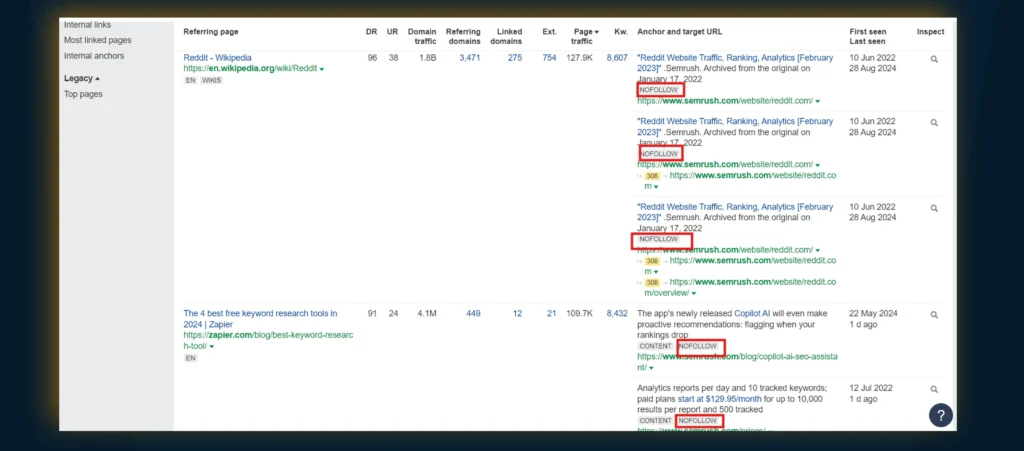This screenshot has width=1024, height=451.
Task: Click the inspect magnifier on the $129.95/month anchor row
Action: [934, 389]
